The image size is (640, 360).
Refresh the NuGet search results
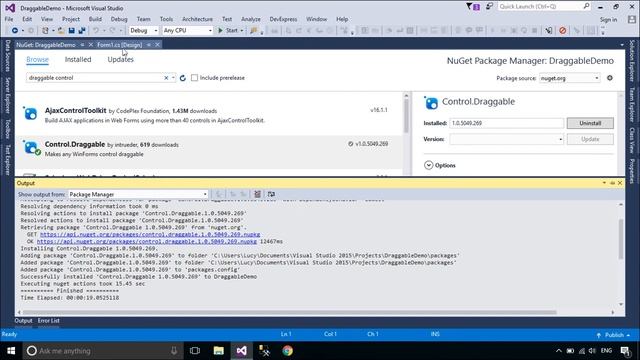coord(183,78)
